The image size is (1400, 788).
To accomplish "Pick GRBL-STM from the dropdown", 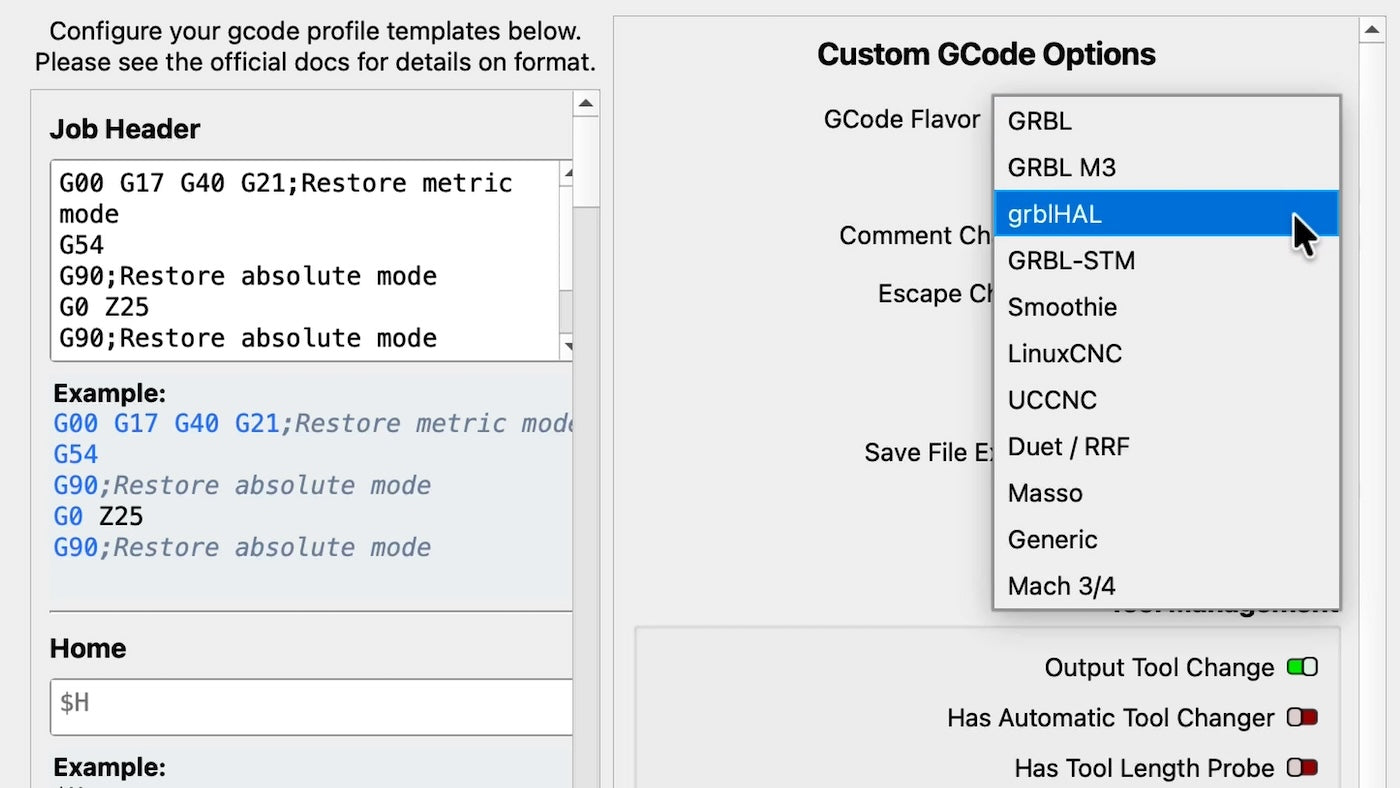I will (x=1166, y=260).
